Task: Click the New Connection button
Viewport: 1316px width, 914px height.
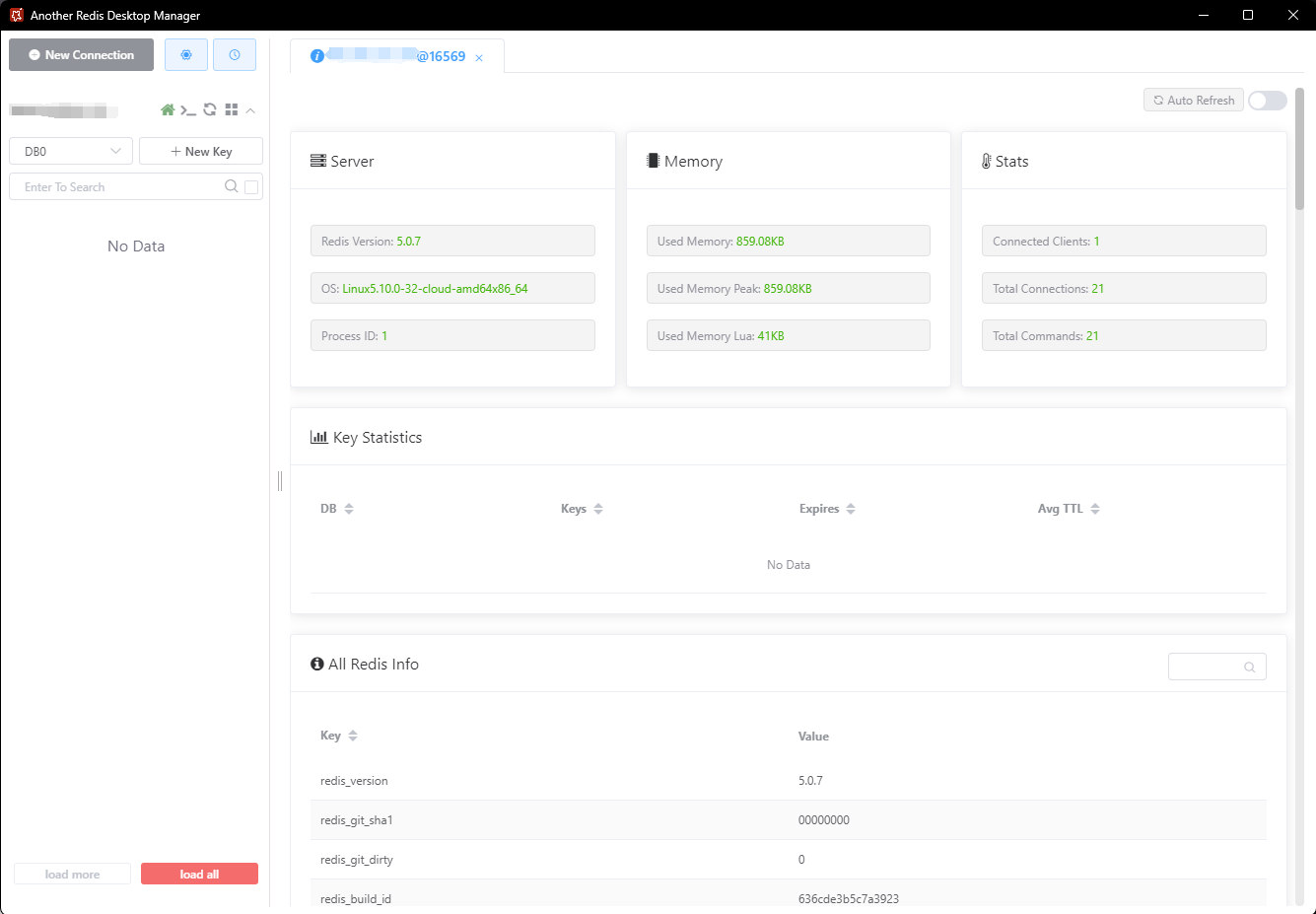Action: coord(81,55)
